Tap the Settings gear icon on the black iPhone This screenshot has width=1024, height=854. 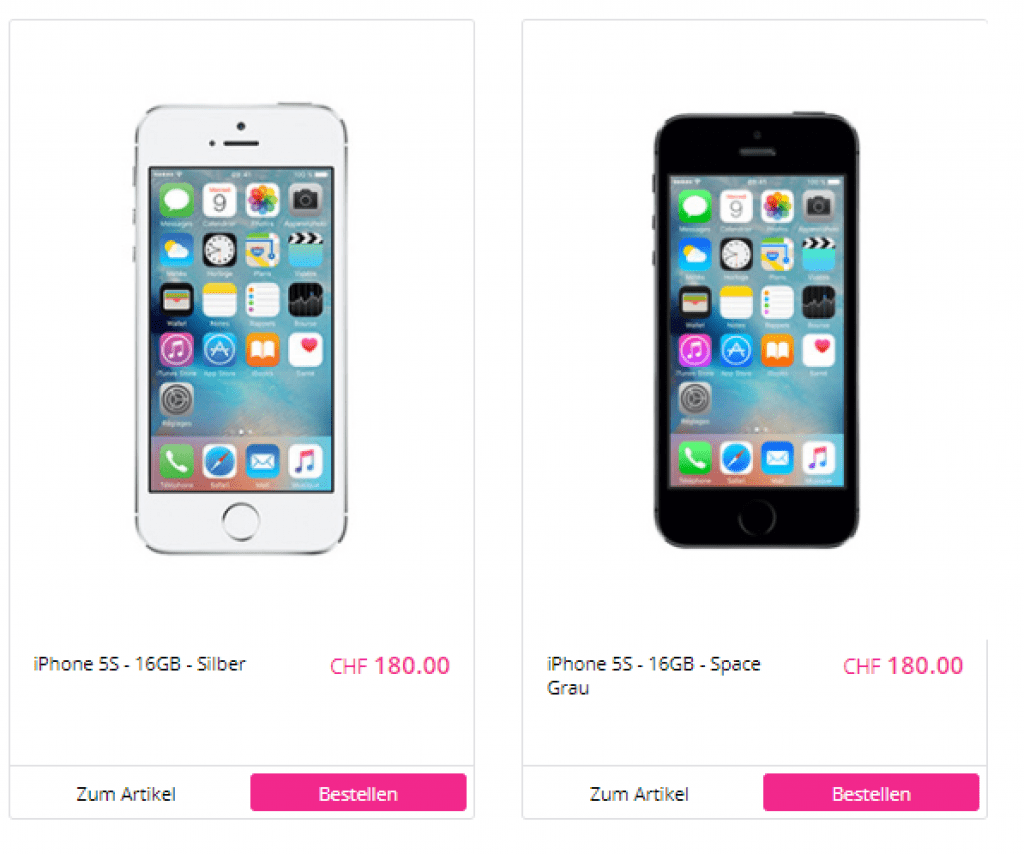(694, 398)
